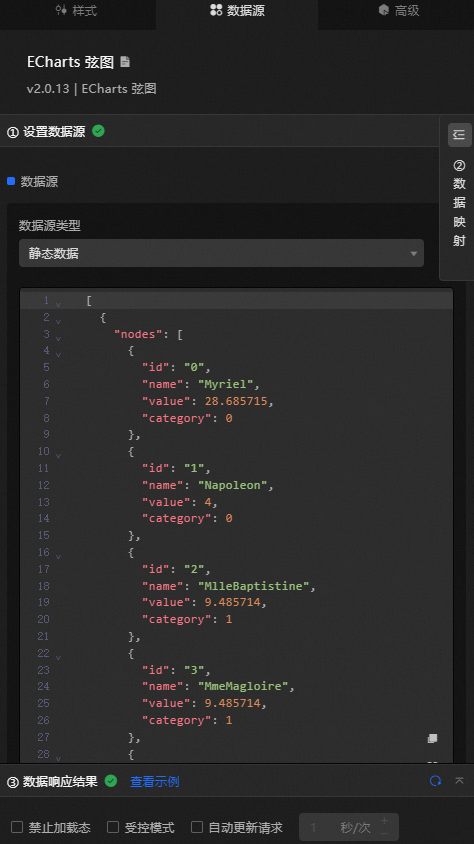Enable the 禁止加载态 checkbox
The height and width of the screenshot is (844, 474).
(17, 827)
